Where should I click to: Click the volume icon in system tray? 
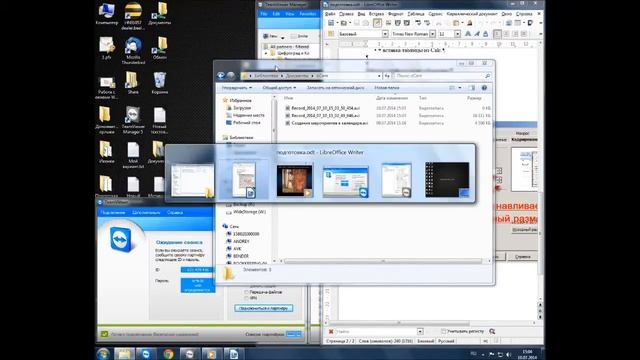(509, 354)
